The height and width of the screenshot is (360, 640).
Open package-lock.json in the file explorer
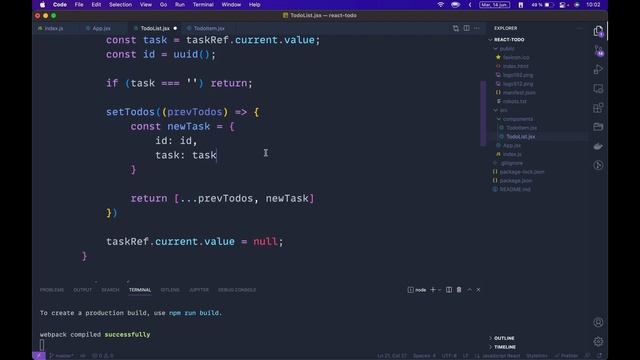point(522,172)
